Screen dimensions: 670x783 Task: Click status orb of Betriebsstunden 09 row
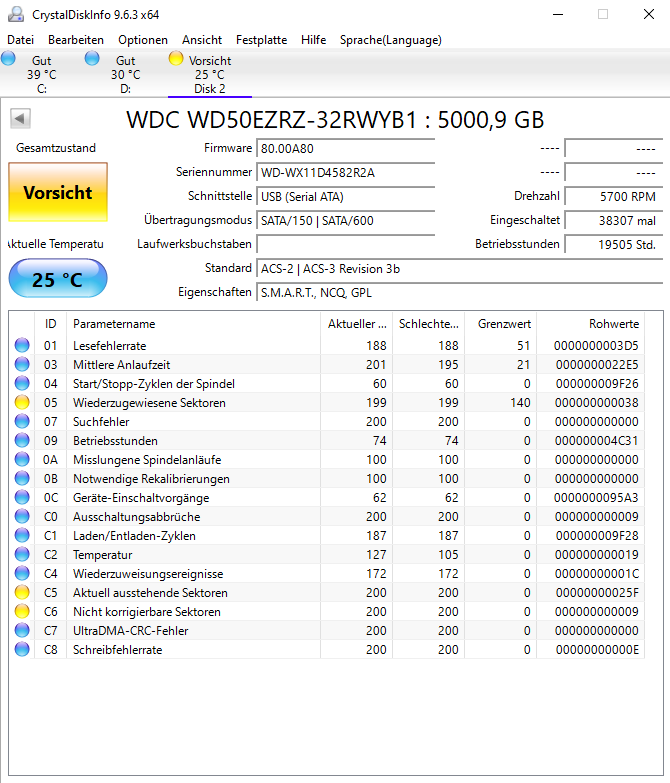coord(22,440)
